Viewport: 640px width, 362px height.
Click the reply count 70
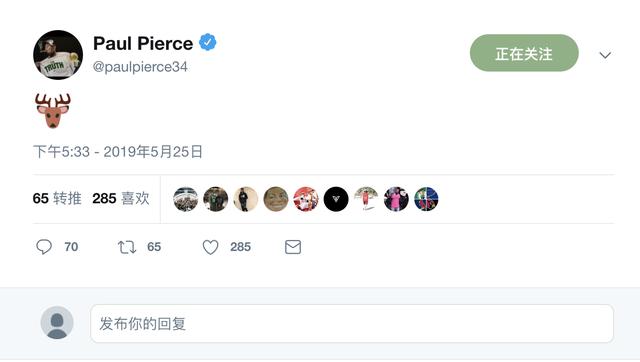click(x=71, y=247)
